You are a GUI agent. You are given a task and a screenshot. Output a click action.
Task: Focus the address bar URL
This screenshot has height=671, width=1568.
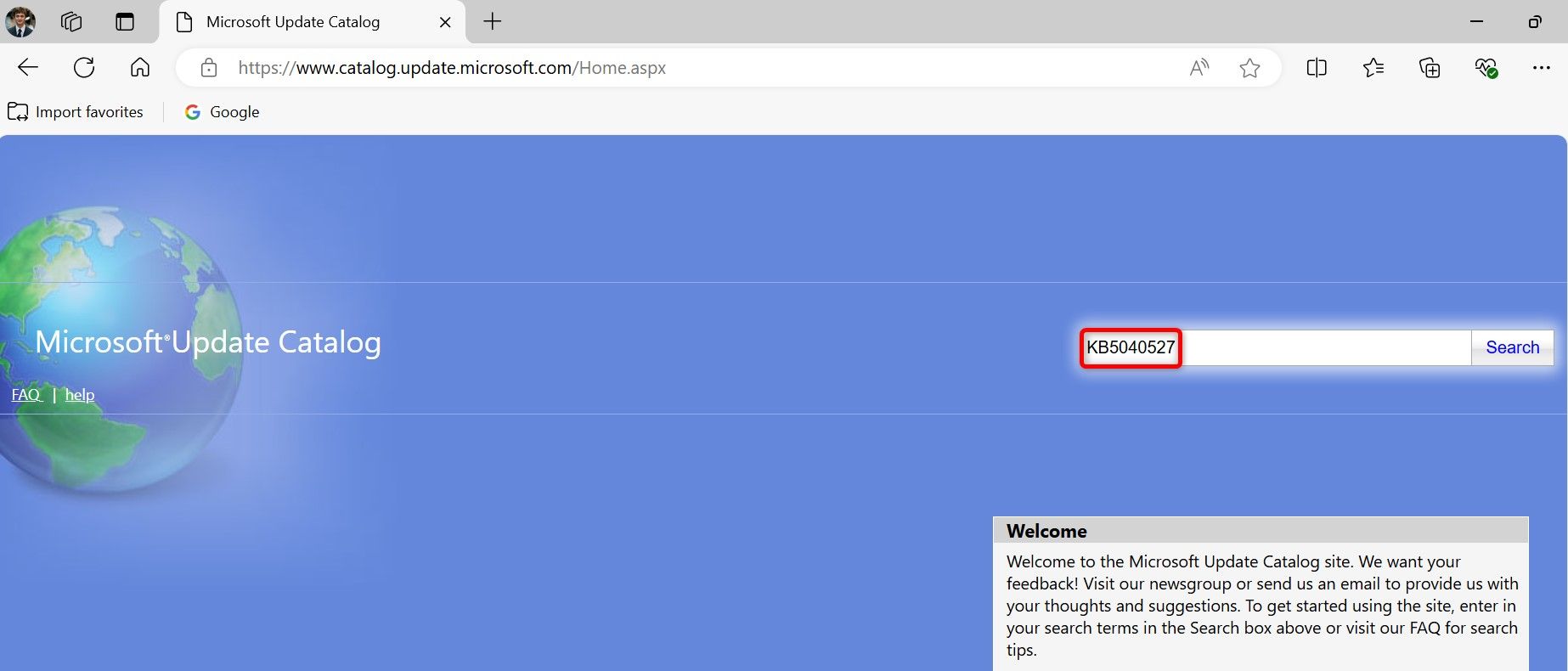point(452,68)
